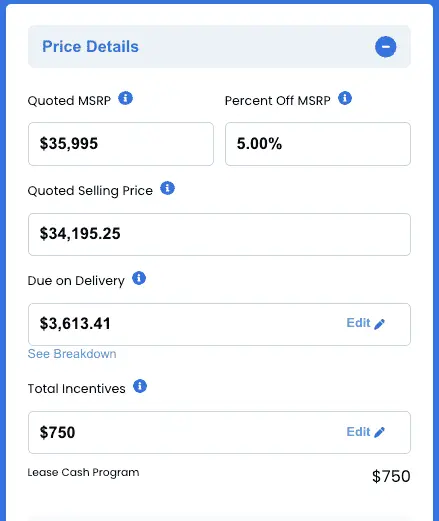This screenshot has height=521, width=439.
Task: Click the Lease Cash Program label
Action: pyautogui.click(x=83, y=472)
